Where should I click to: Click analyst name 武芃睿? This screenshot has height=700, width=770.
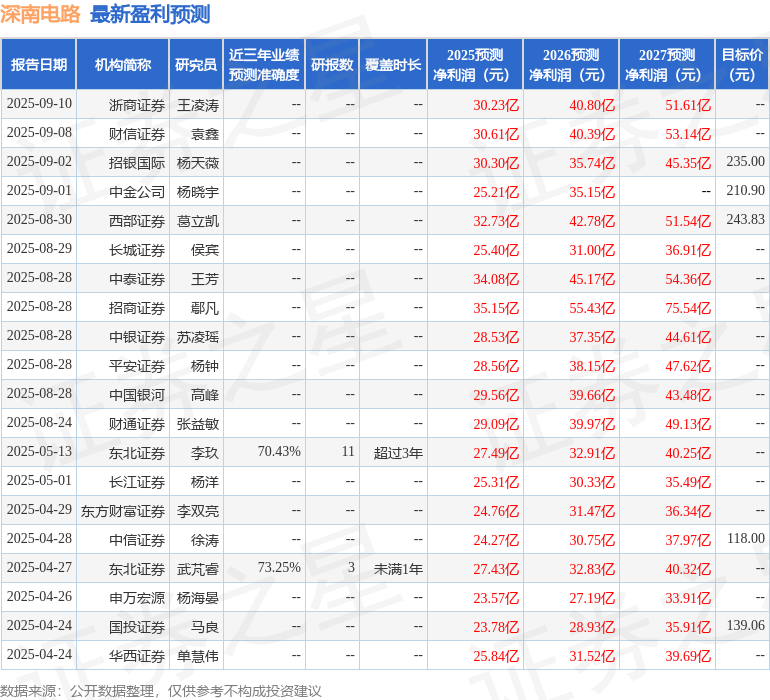coord(197,568)
